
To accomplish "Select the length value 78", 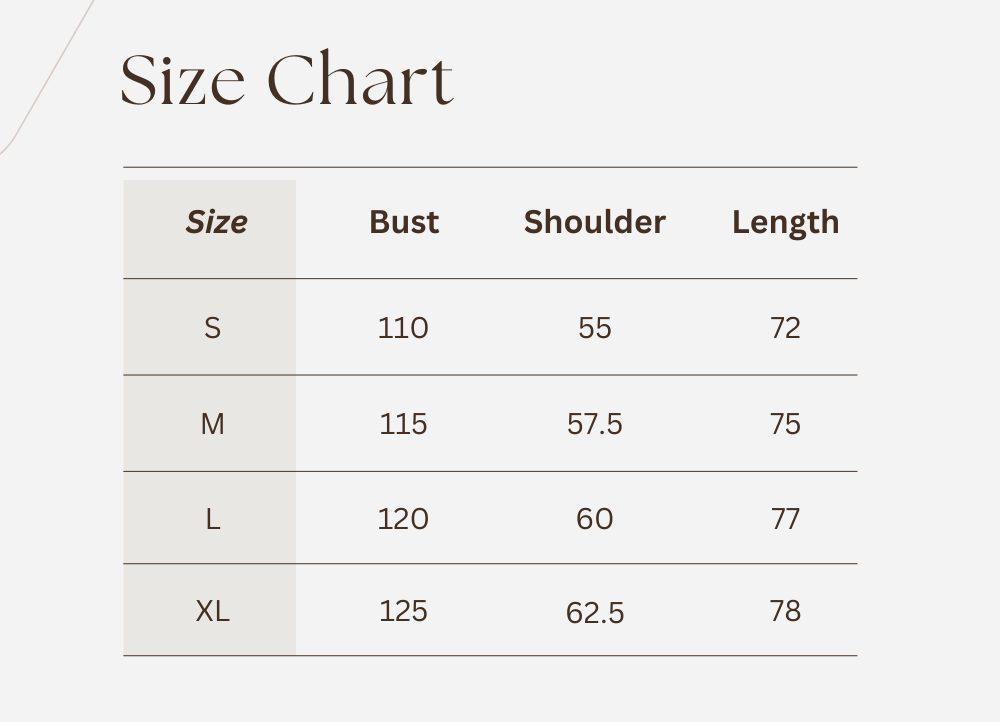I will pyautogui.click(x=785, y=611).
